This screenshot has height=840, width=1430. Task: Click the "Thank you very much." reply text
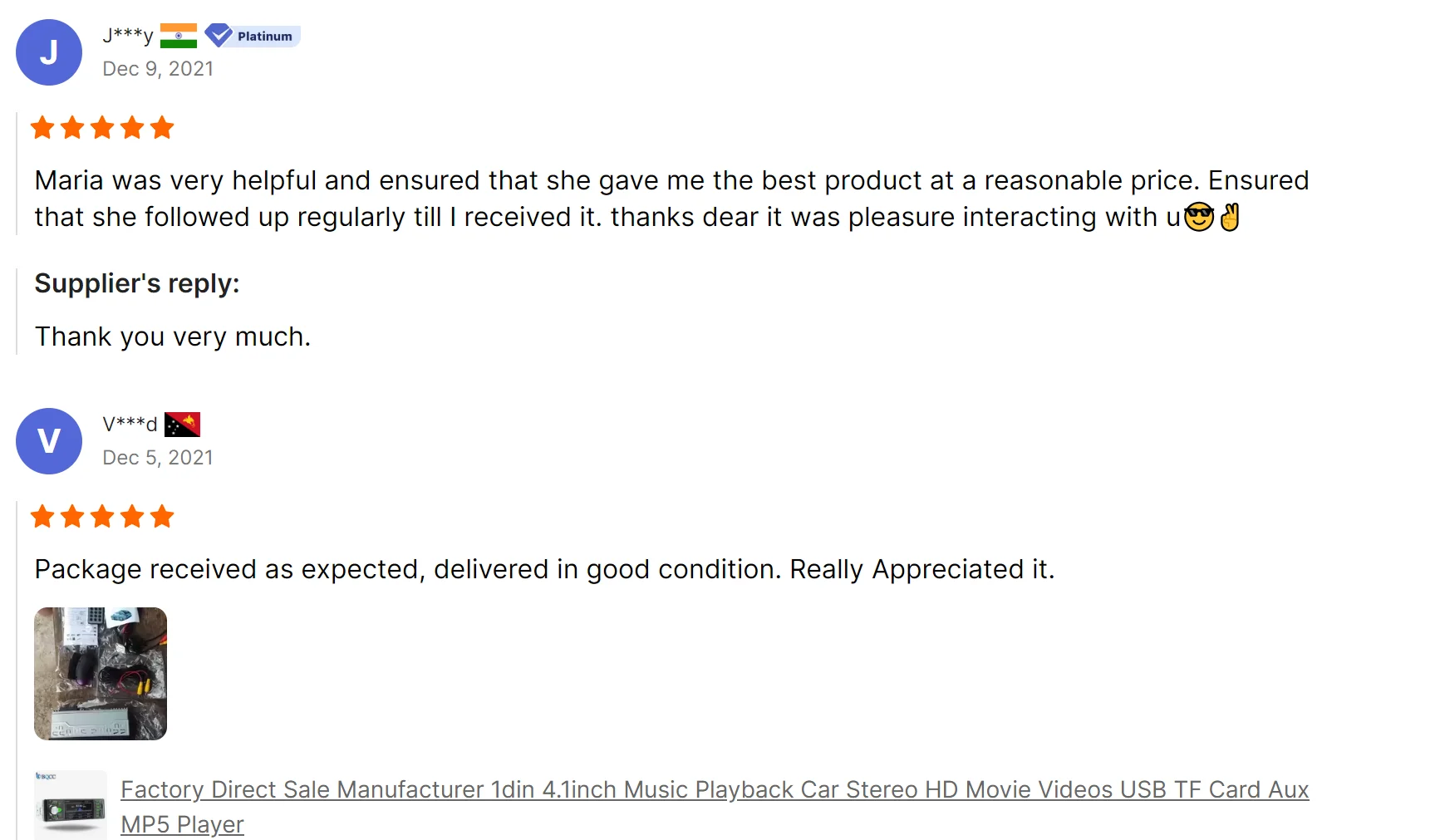[x=173, y=336]
